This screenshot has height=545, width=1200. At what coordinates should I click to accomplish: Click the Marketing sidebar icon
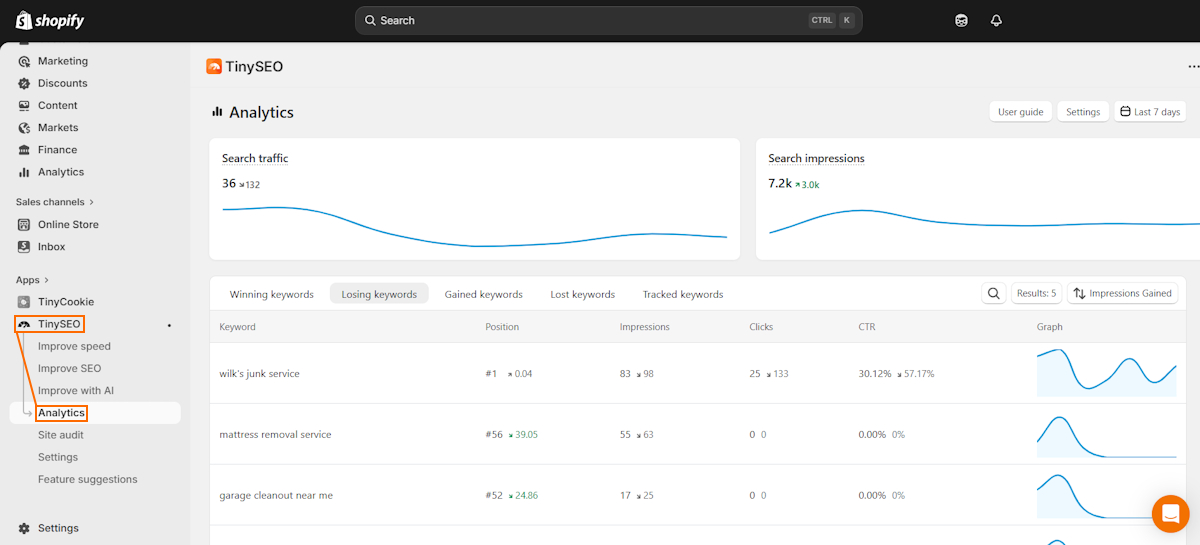[x=24, y=61]
